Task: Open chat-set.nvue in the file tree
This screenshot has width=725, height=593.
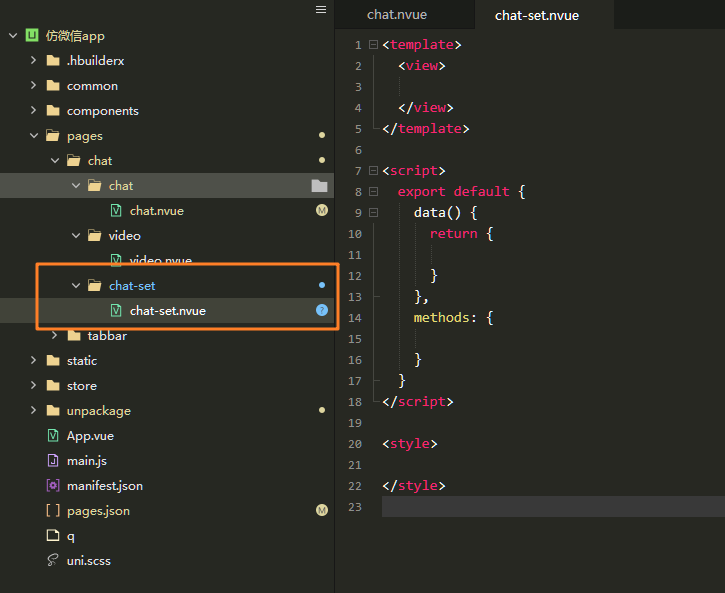Action: point(167,311)
